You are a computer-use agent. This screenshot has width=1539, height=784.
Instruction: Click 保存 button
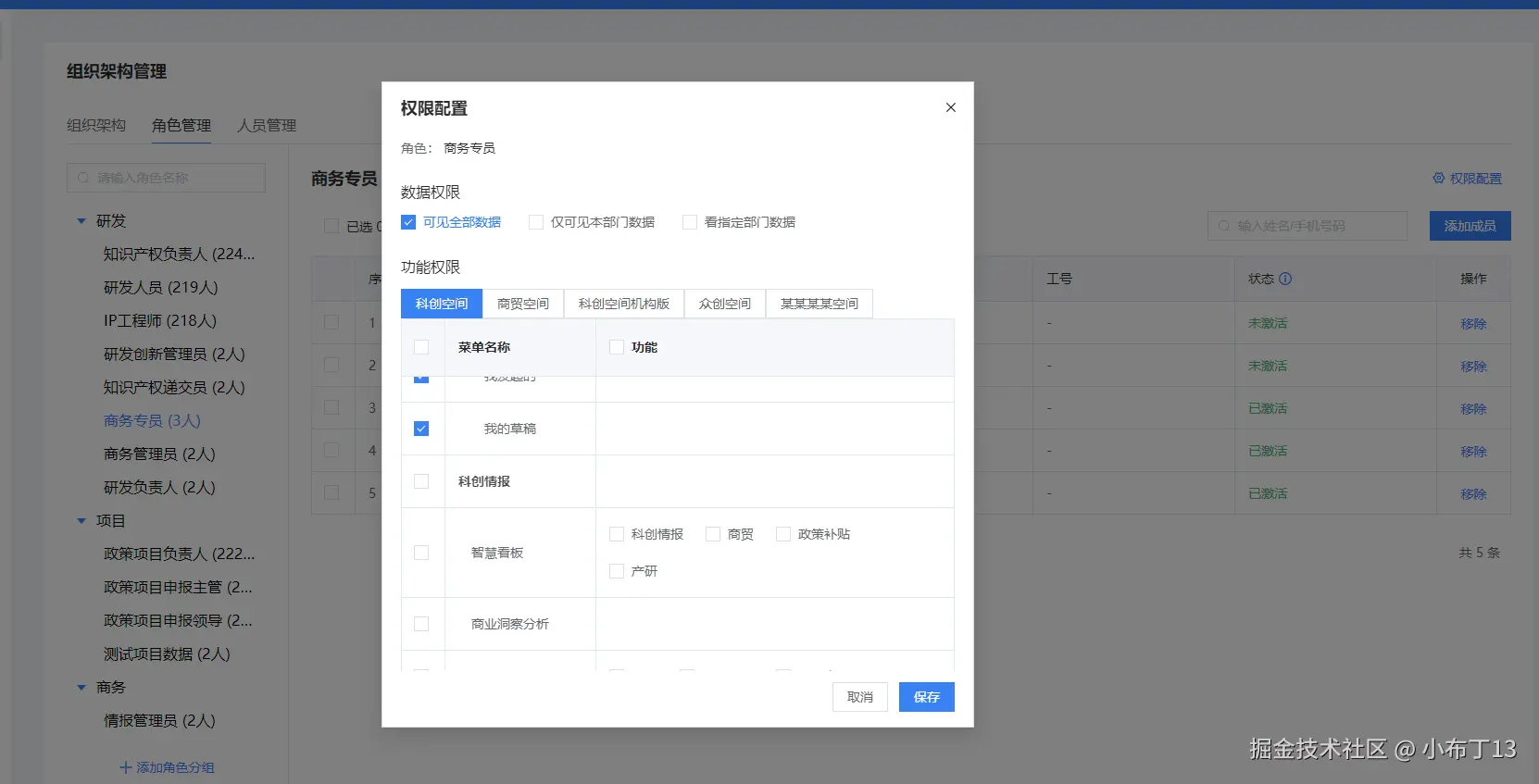(x=927, y=697)
